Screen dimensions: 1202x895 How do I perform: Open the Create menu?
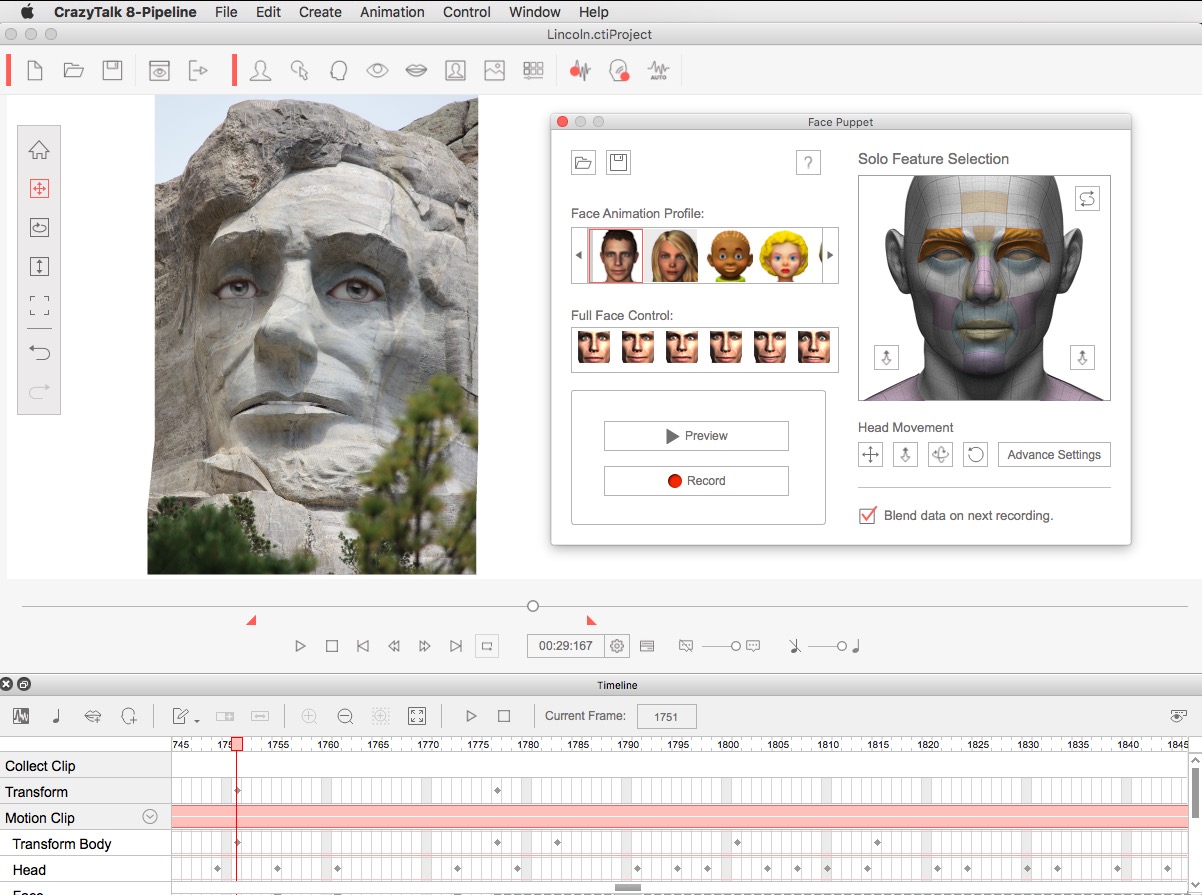(320, 12)
